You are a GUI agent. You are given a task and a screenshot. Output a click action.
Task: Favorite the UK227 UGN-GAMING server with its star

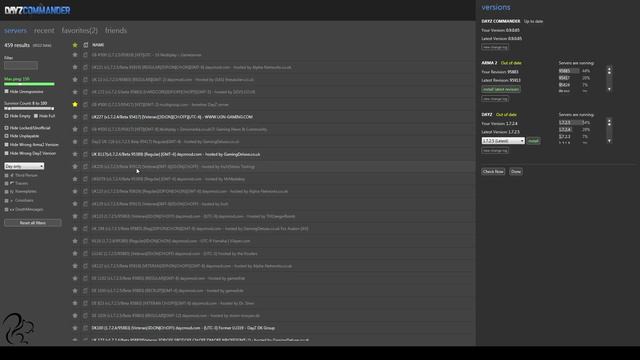pos(75,117)
